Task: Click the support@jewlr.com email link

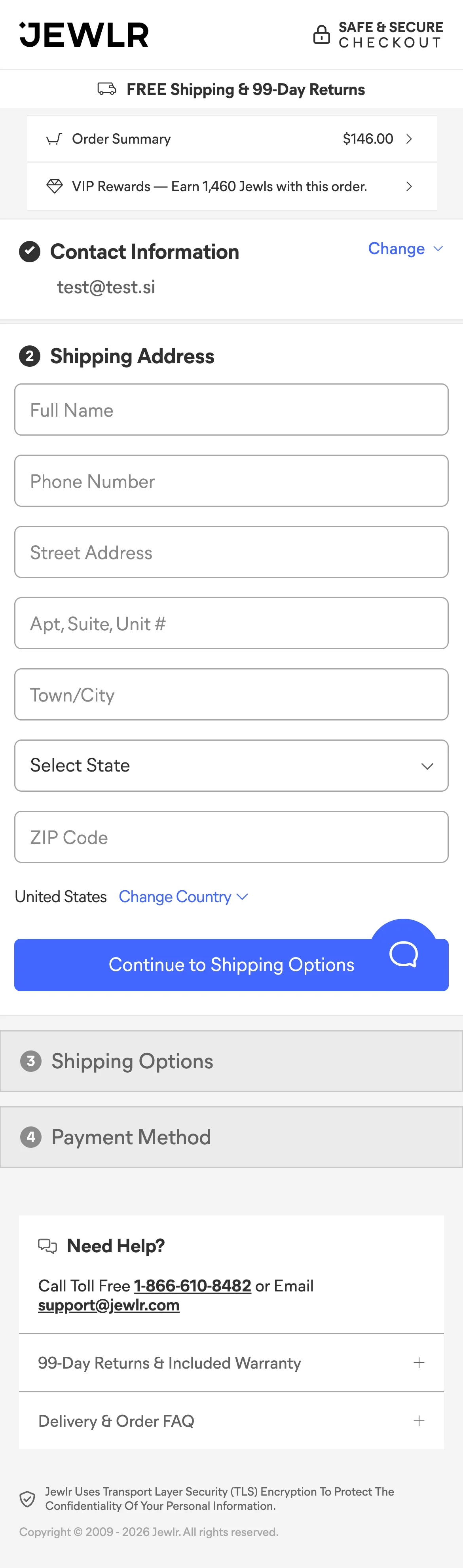Action: click(109, 1305)
